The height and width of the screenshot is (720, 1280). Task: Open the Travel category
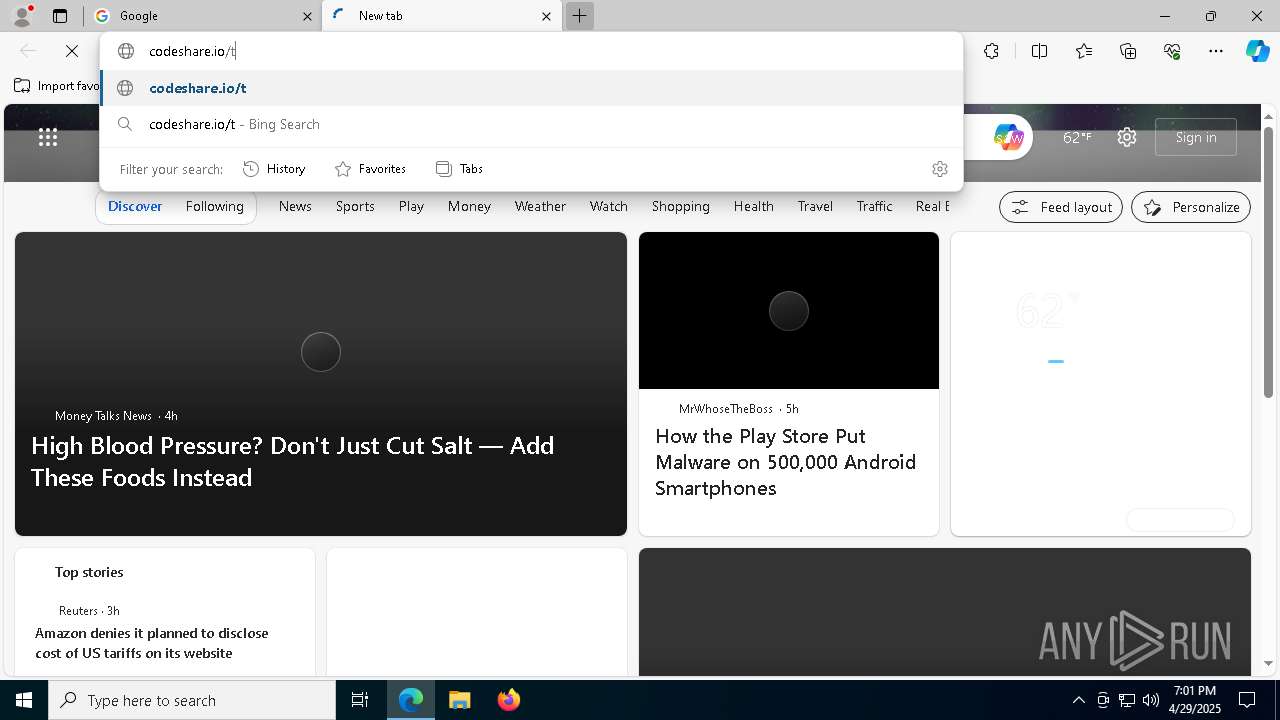click(x=815, y=206)
